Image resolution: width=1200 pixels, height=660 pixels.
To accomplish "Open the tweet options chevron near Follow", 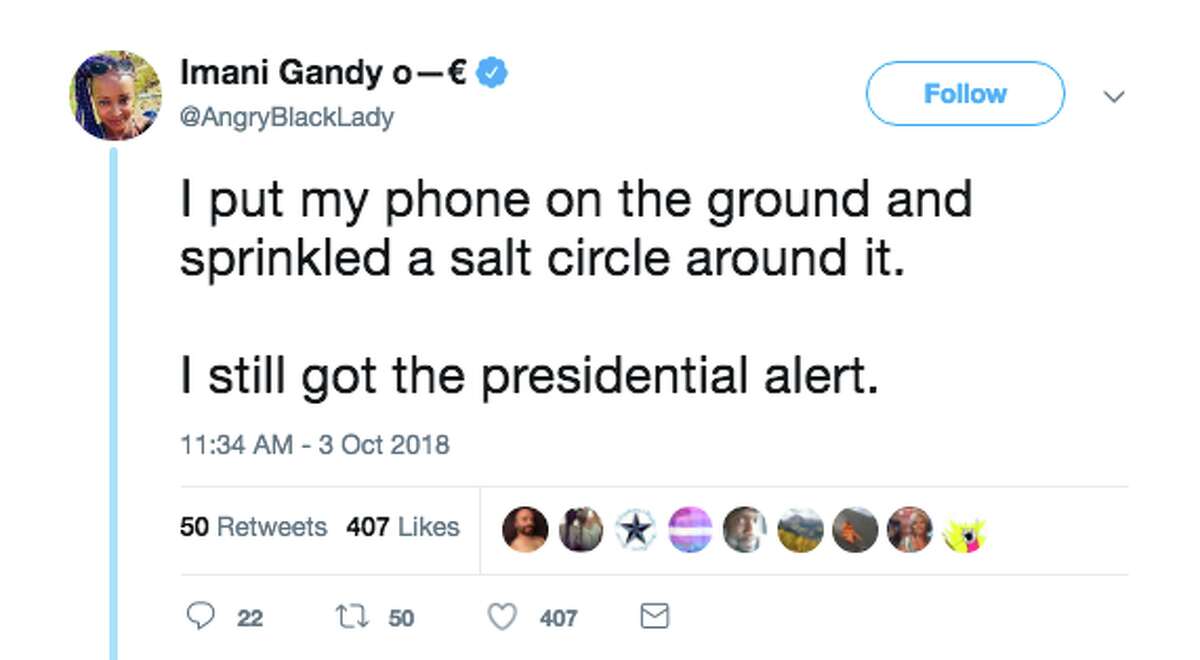I will pos(1114,95).
